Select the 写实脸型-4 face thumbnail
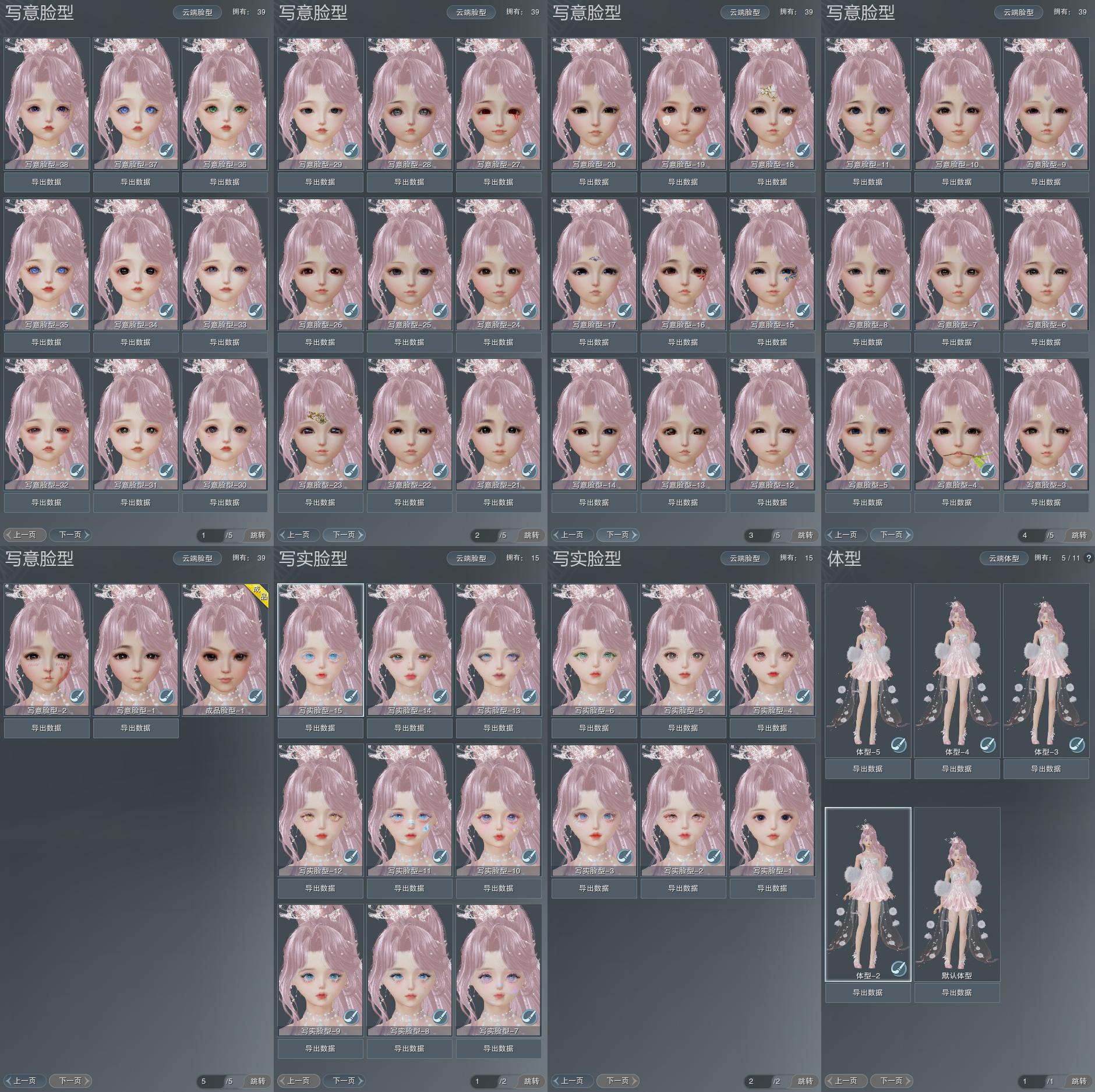The width and height of the screenshot is (1095, 1092). tap(772, 650)
